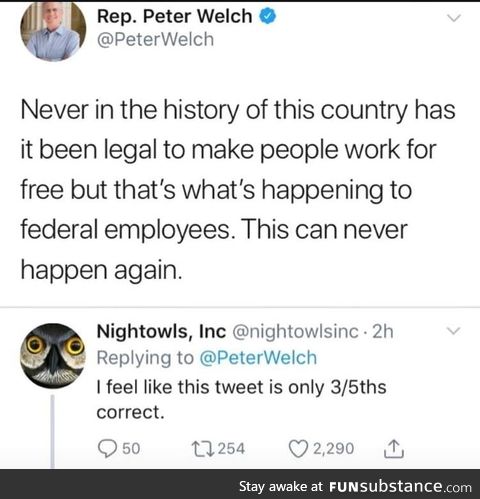Open the @PeterWelch handle under the name
This screenshot has width=480, height=499.
tap(156, 39)
